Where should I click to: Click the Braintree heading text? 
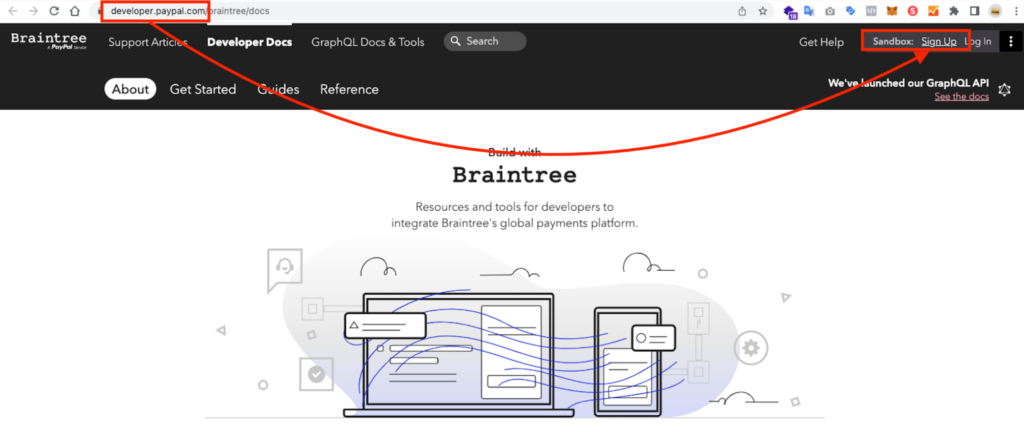pyautogui.click(x=515, y=175)
